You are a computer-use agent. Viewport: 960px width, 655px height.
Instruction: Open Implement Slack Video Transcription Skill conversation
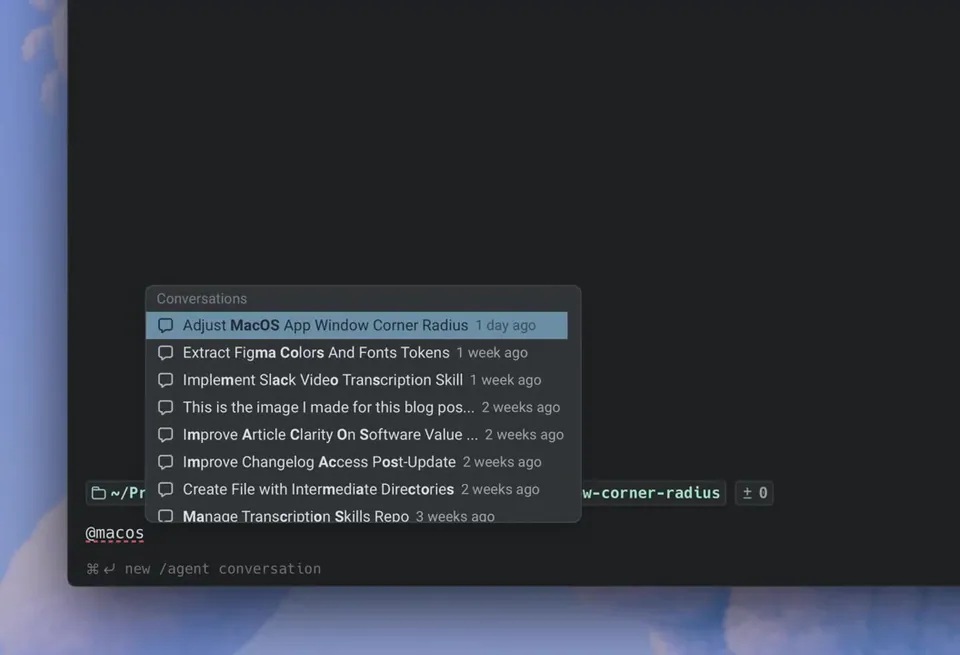tap(356, 380)
